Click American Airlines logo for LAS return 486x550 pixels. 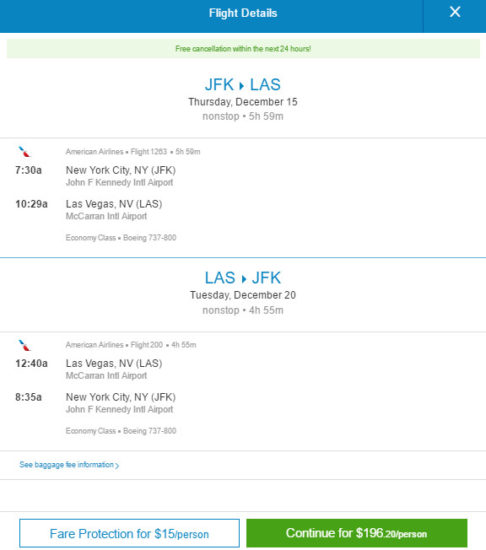coord(24,346)
